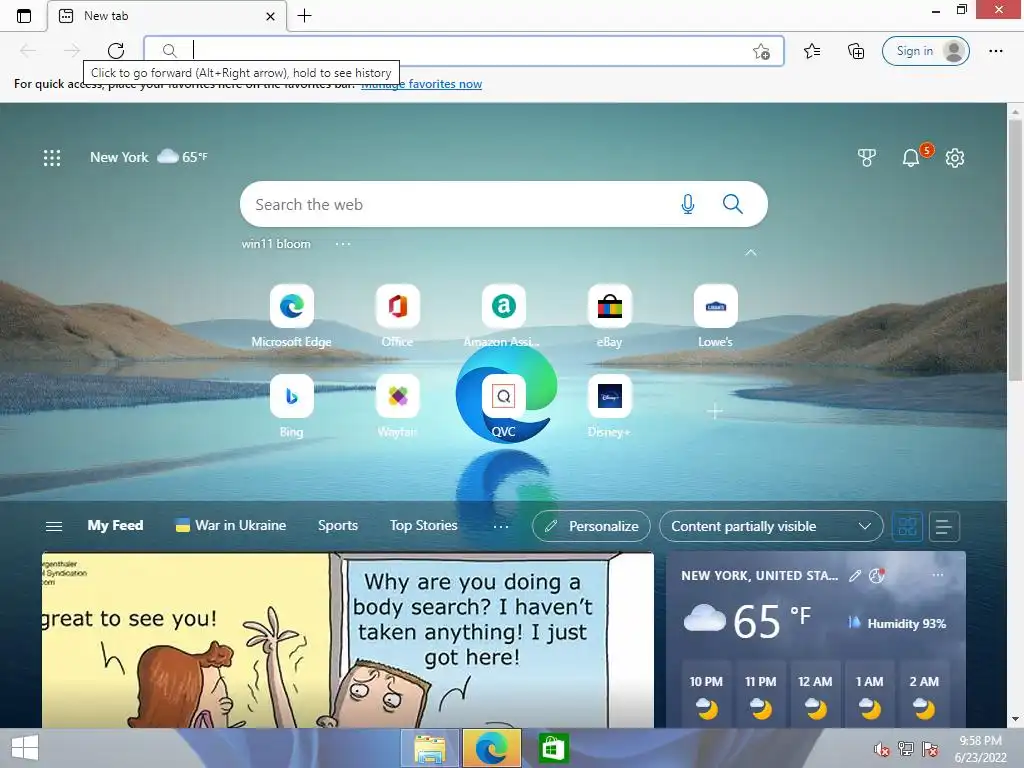Click the Edge taskbar button

(x=492, y=748)
